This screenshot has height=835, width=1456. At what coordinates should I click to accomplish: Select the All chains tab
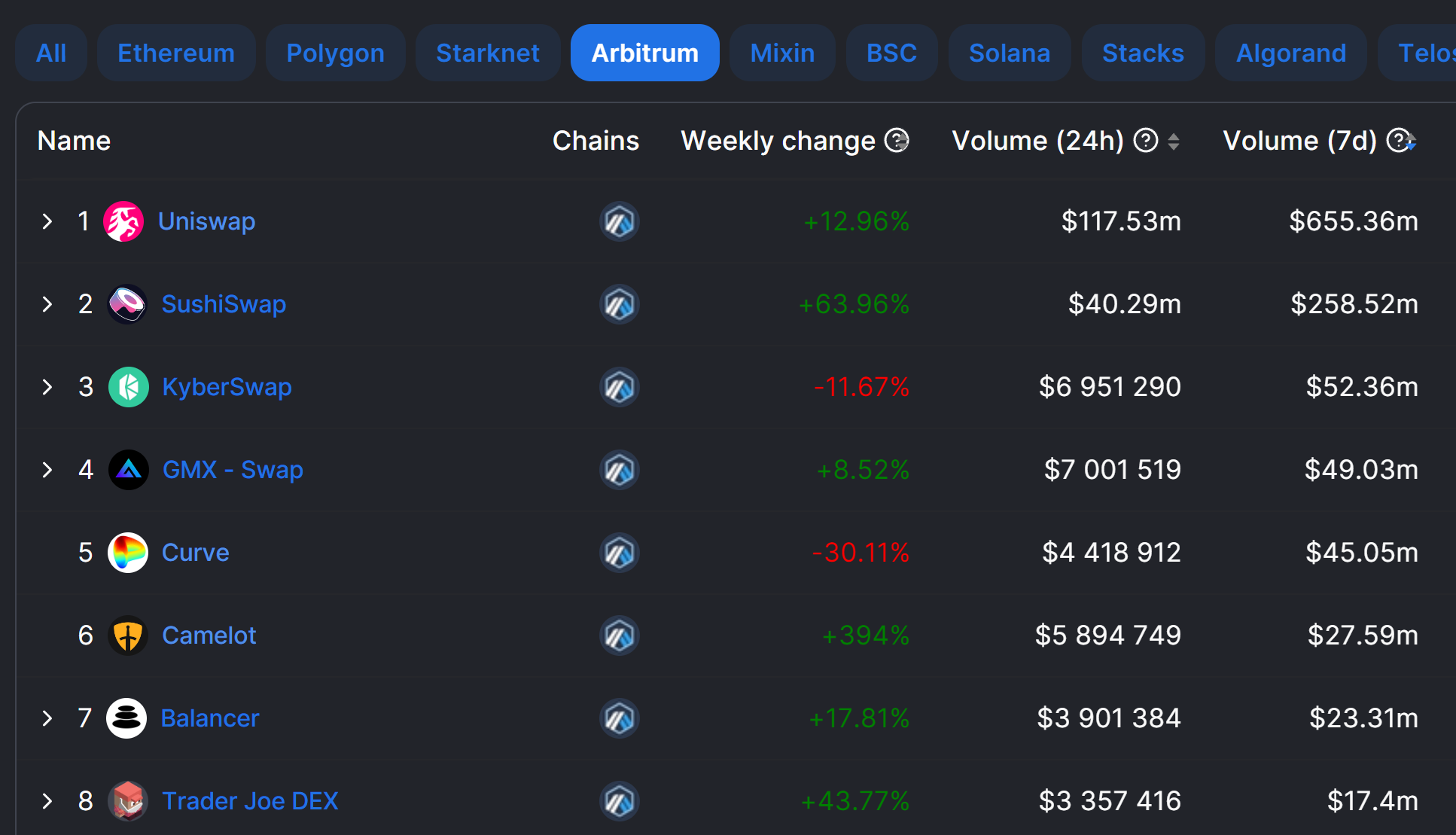coord(51,53)
